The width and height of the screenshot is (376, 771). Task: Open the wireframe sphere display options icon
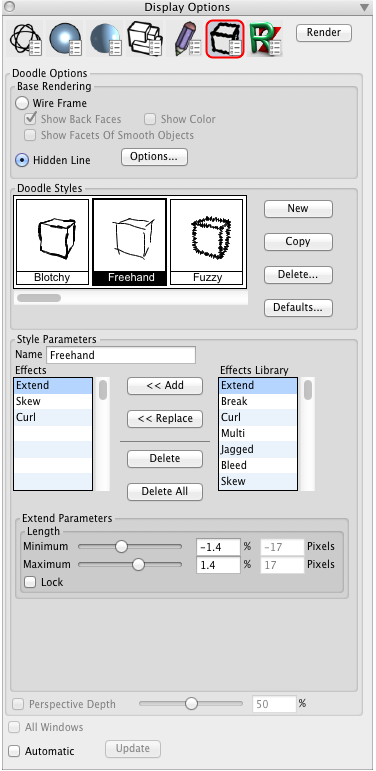25,39
